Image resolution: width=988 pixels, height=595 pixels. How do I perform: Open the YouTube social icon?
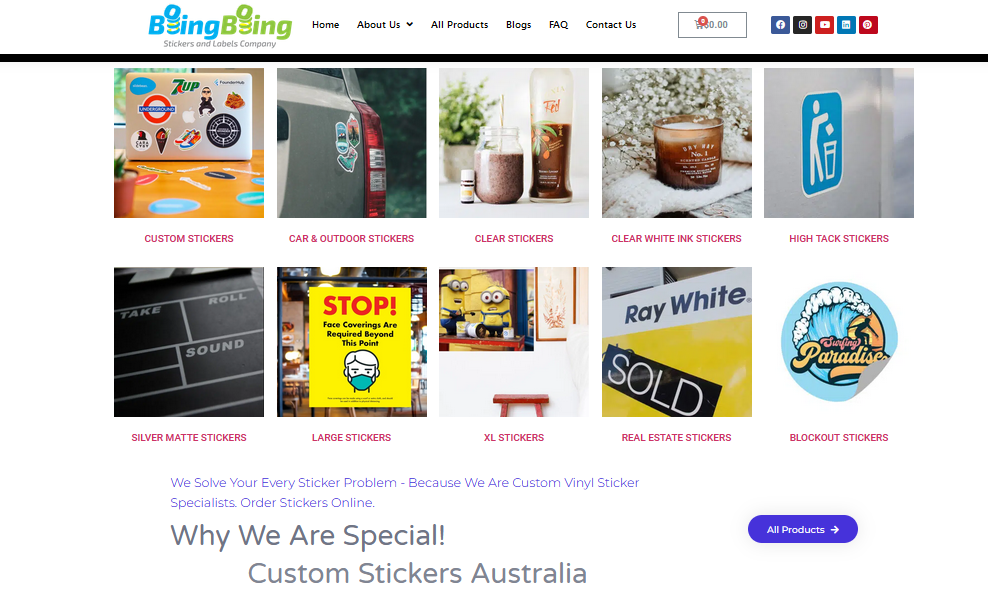(x=824, y=25)
